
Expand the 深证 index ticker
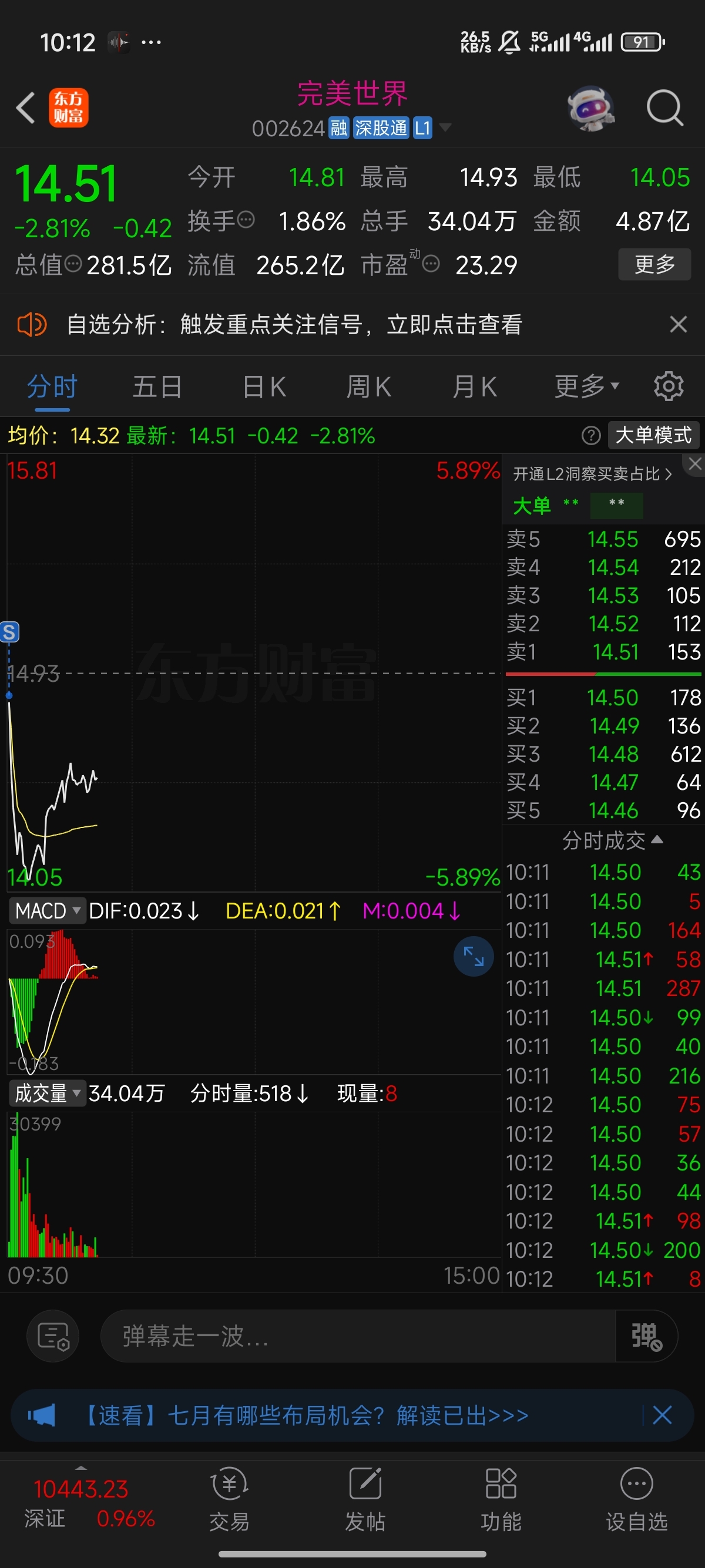tap(80, 1468)
